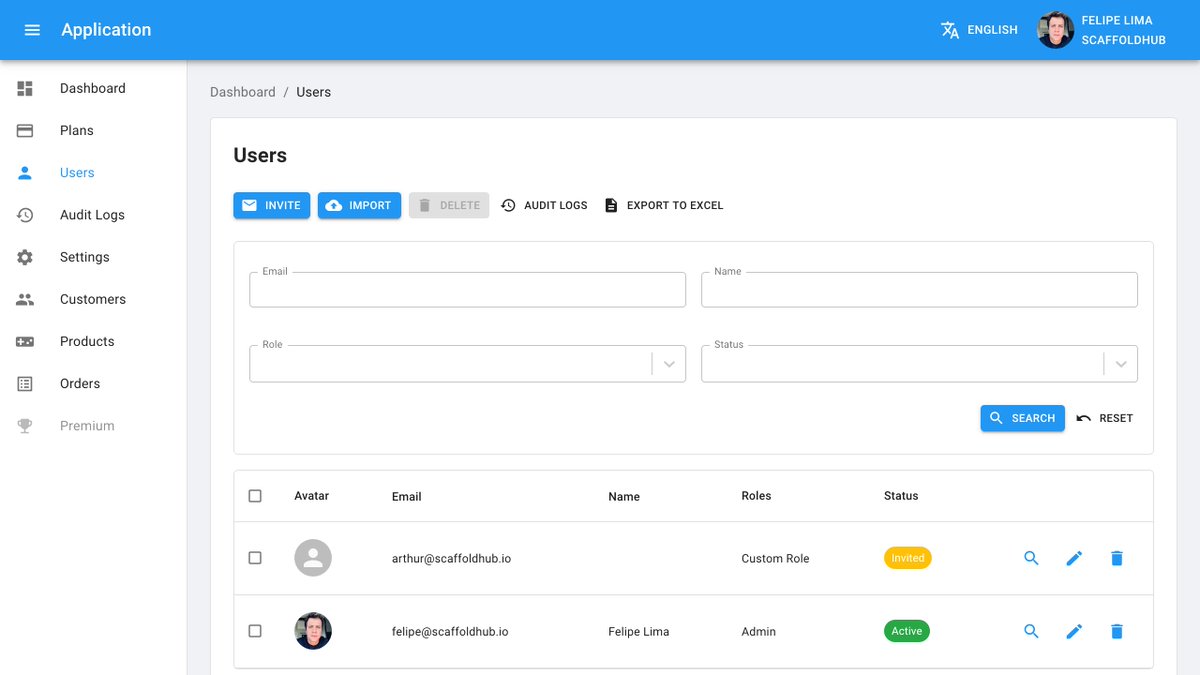Click the Admin role cell
The width and height of the screenshot is (1200, 675).
[x=758, y=631]
